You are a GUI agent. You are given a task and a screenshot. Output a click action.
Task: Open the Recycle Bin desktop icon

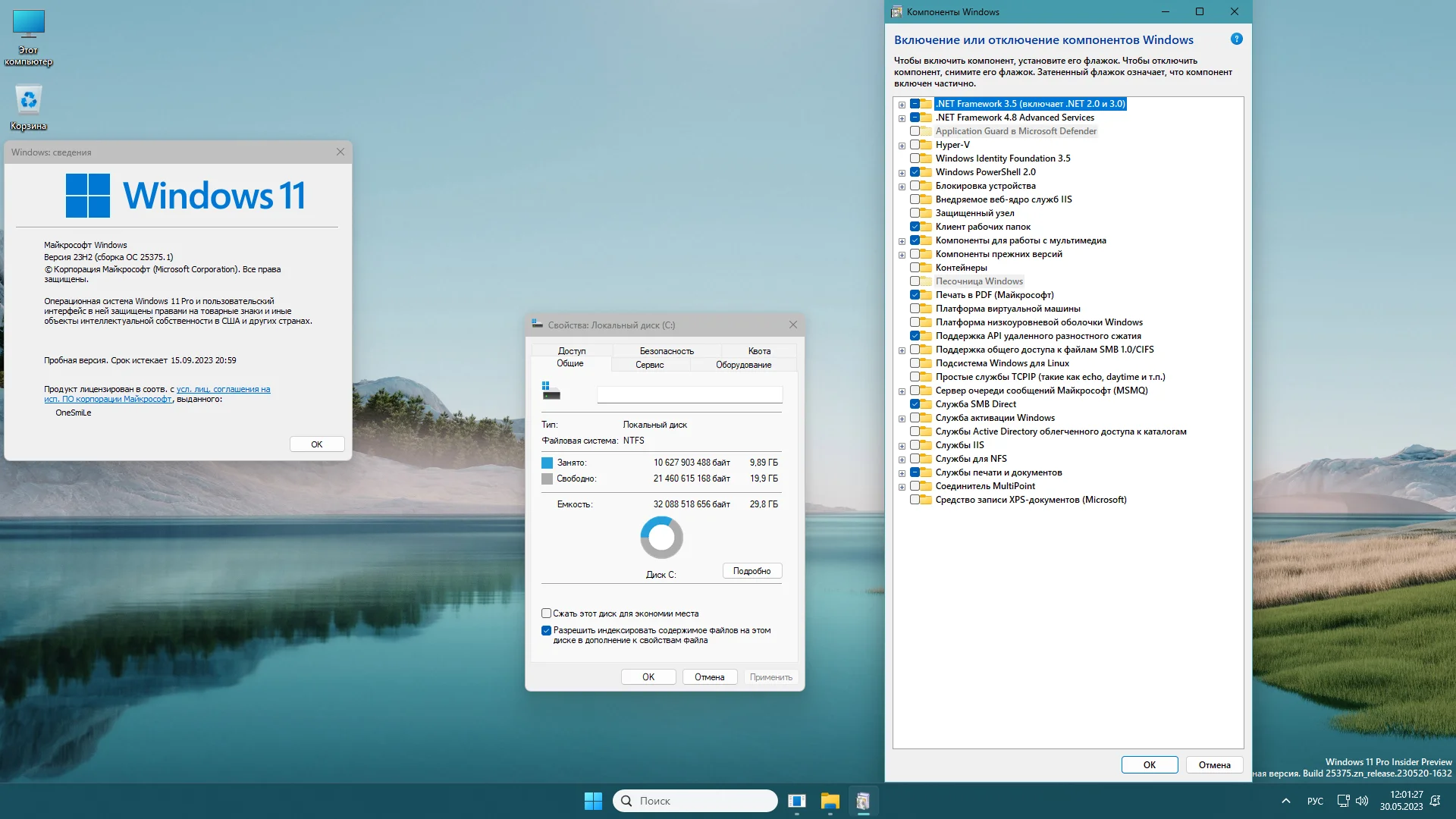pos(29,101)
